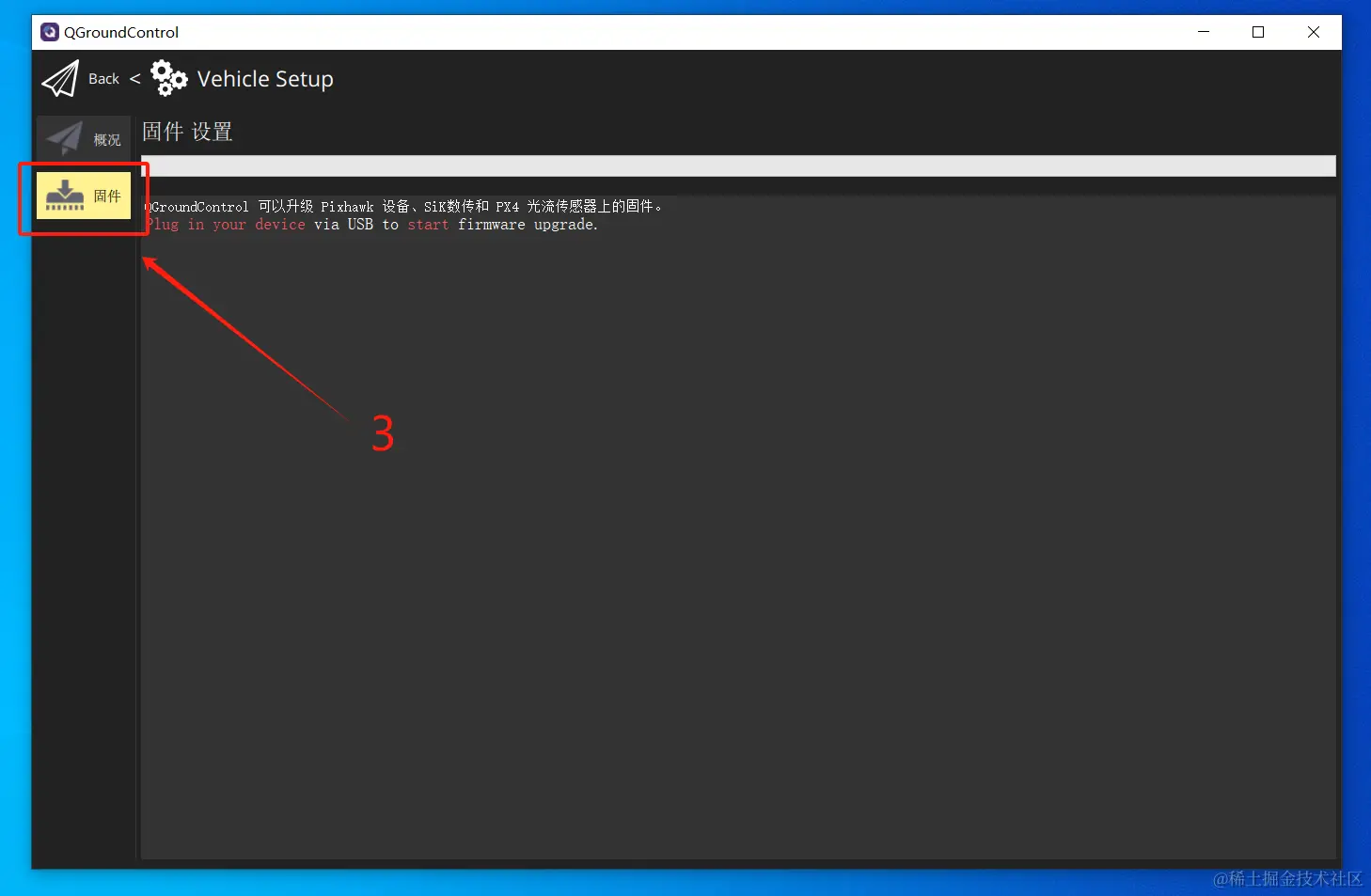Open the 概况 summary tab
This screenshot has height=896, width=1371.
click(84, 139)
